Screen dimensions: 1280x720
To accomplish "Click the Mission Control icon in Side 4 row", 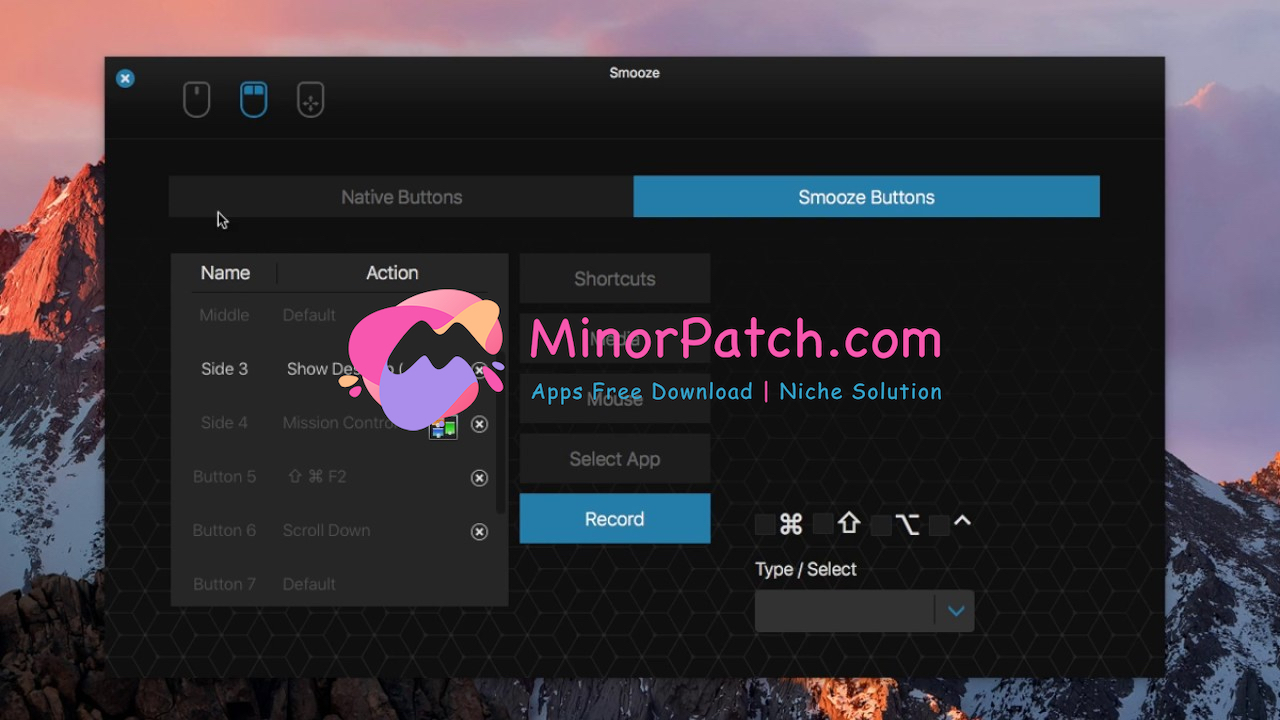I will 443,428.
